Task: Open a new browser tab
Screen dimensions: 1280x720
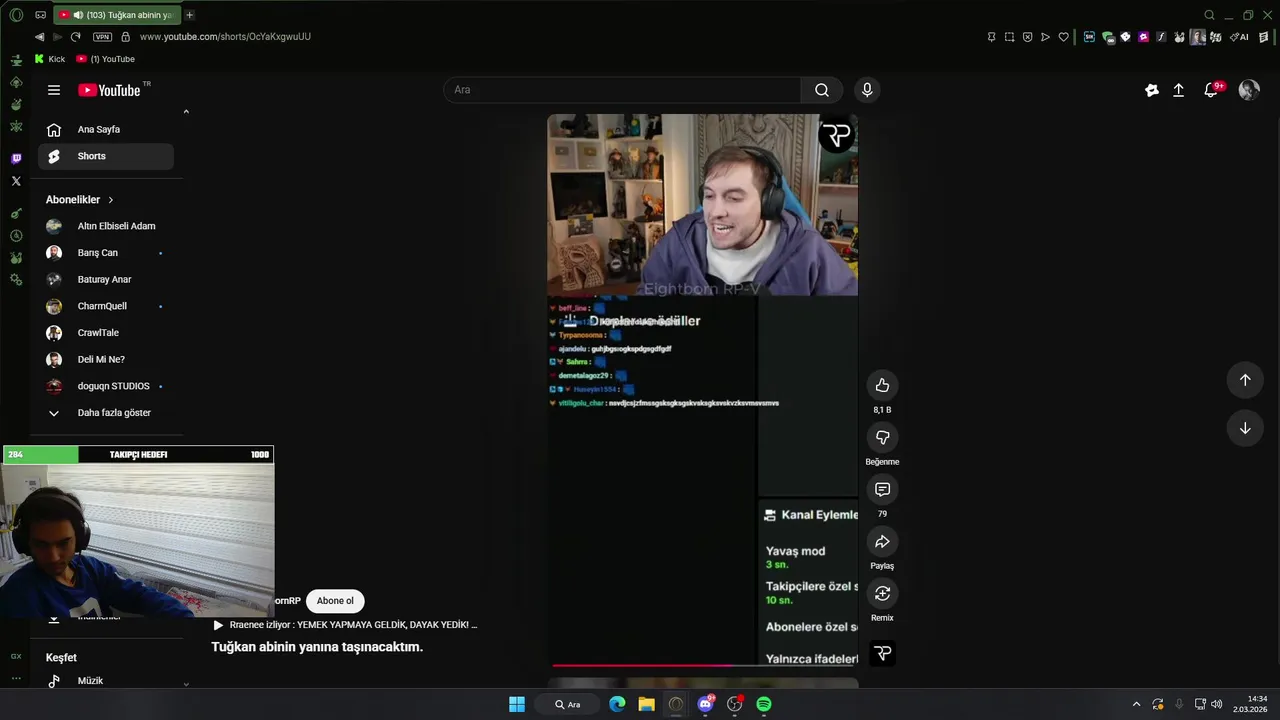Action: pos(190,15)
